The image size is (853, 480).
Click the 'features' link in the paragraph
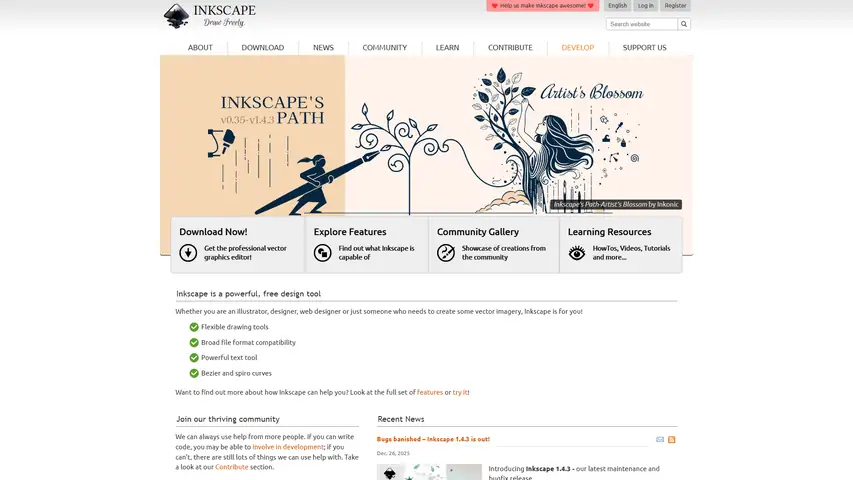pos(430,392)
